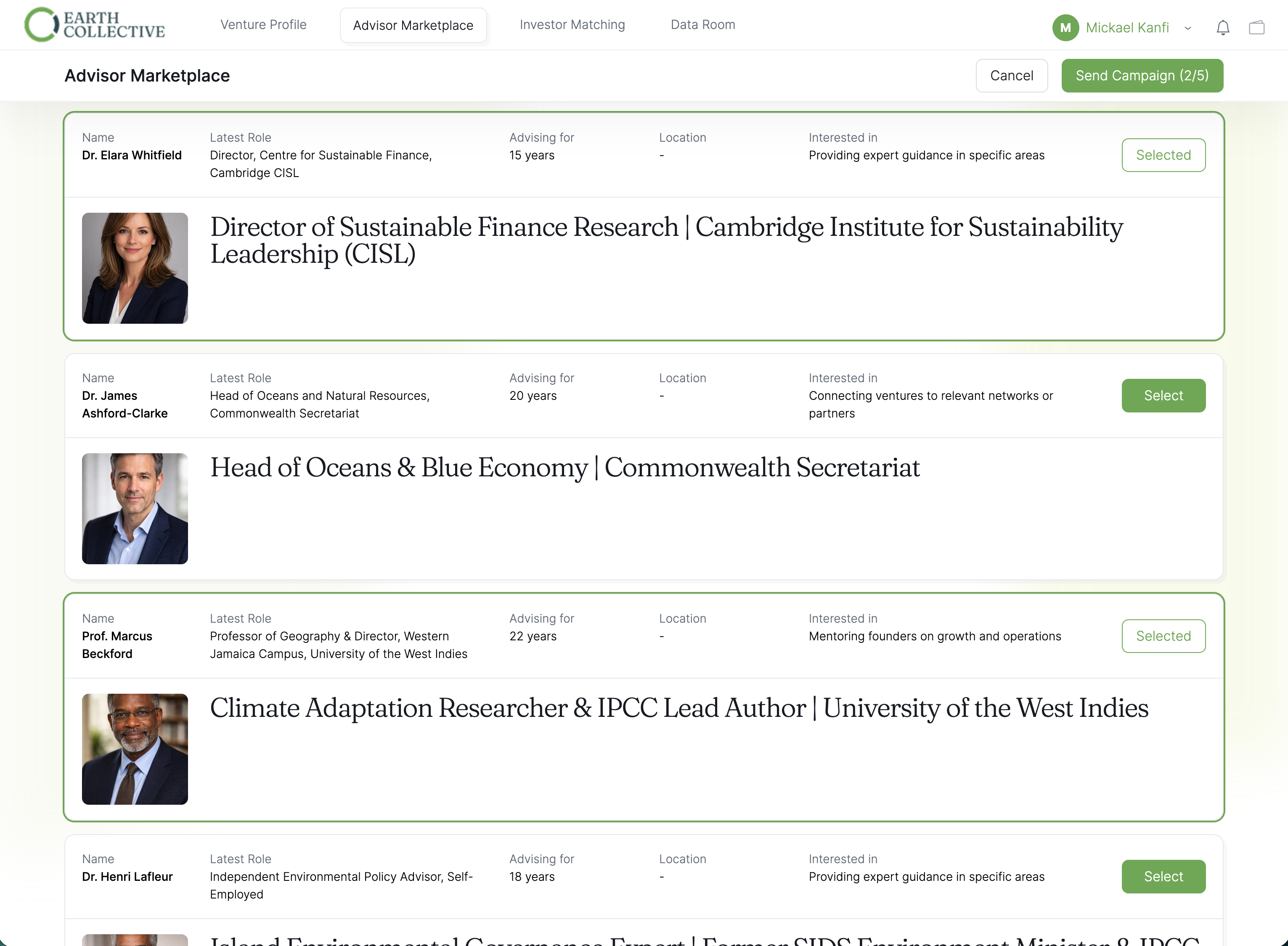1288x946 pixels.
Task: Select Dr. Henri Lafleur advisor
Action: coord(1163,877)
